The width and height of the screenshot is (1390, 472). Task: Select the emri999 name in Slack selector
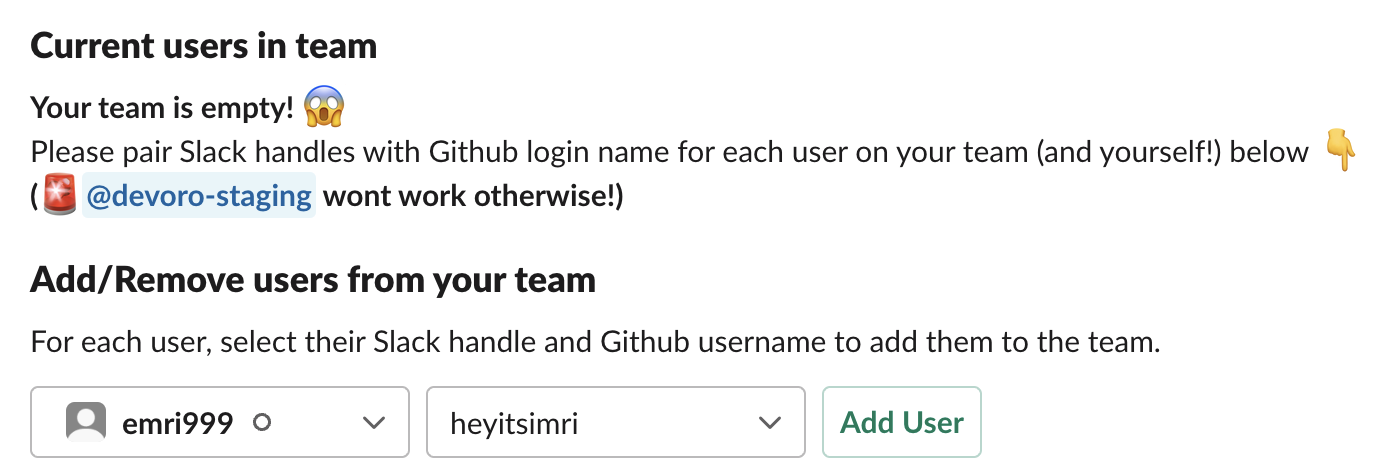(x=177, y=423)
